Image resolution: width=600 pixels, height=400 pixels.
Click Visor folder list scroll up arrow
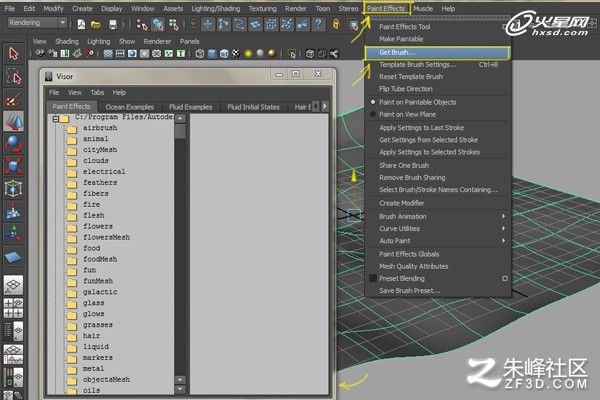coord(180,118)
